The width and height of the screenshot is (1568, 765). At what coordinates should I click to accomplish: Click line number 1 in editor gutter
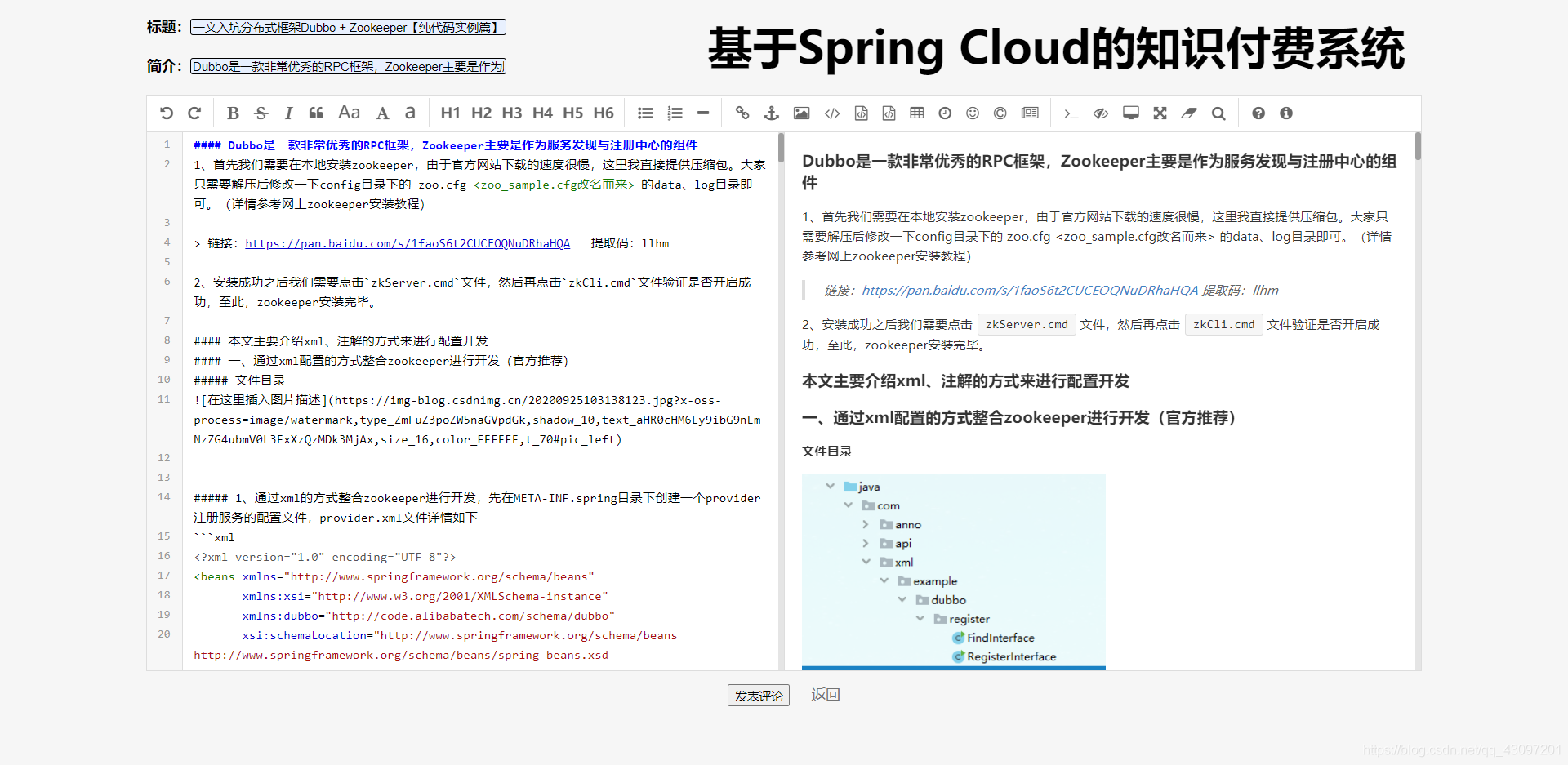point(167,145)
